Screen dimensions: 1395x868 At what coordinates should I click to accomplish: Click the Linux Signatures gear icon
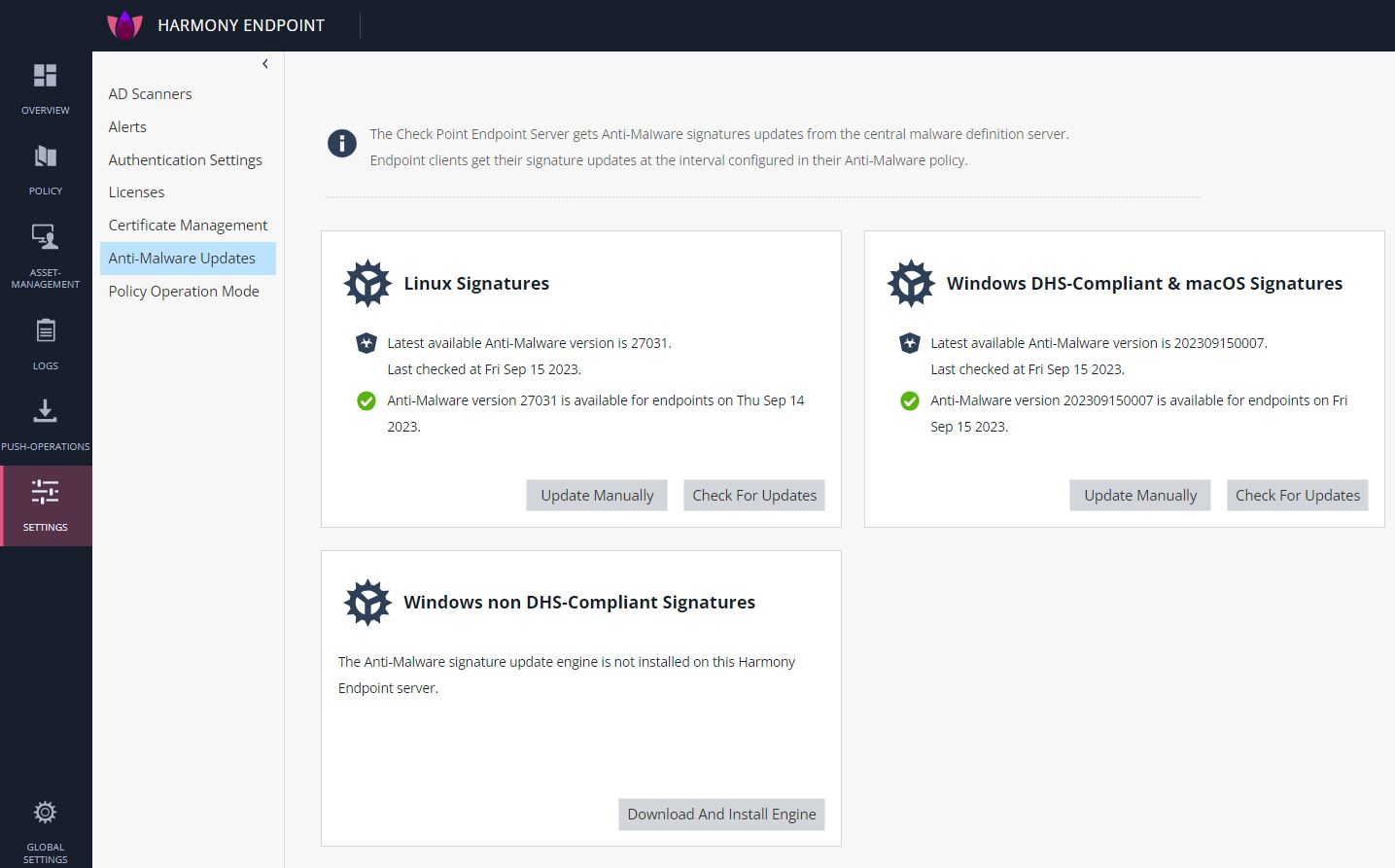click(367, 284)
